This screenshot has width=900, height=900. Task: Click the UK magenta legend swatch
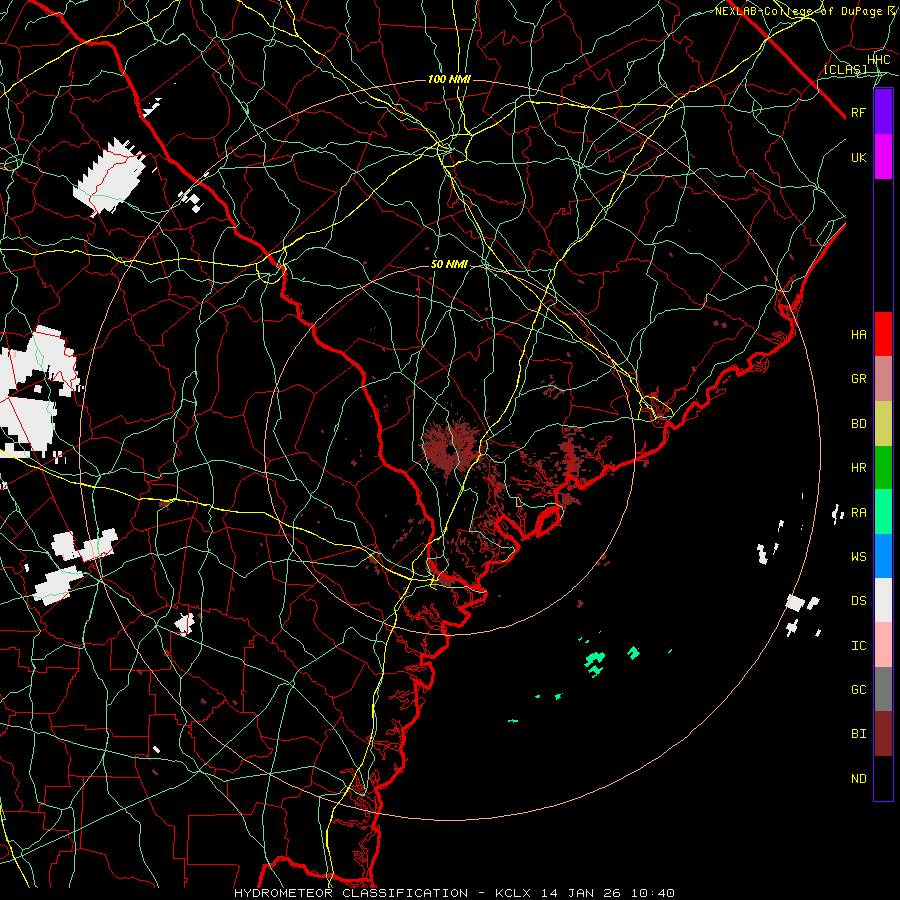[x=883, y=157]
